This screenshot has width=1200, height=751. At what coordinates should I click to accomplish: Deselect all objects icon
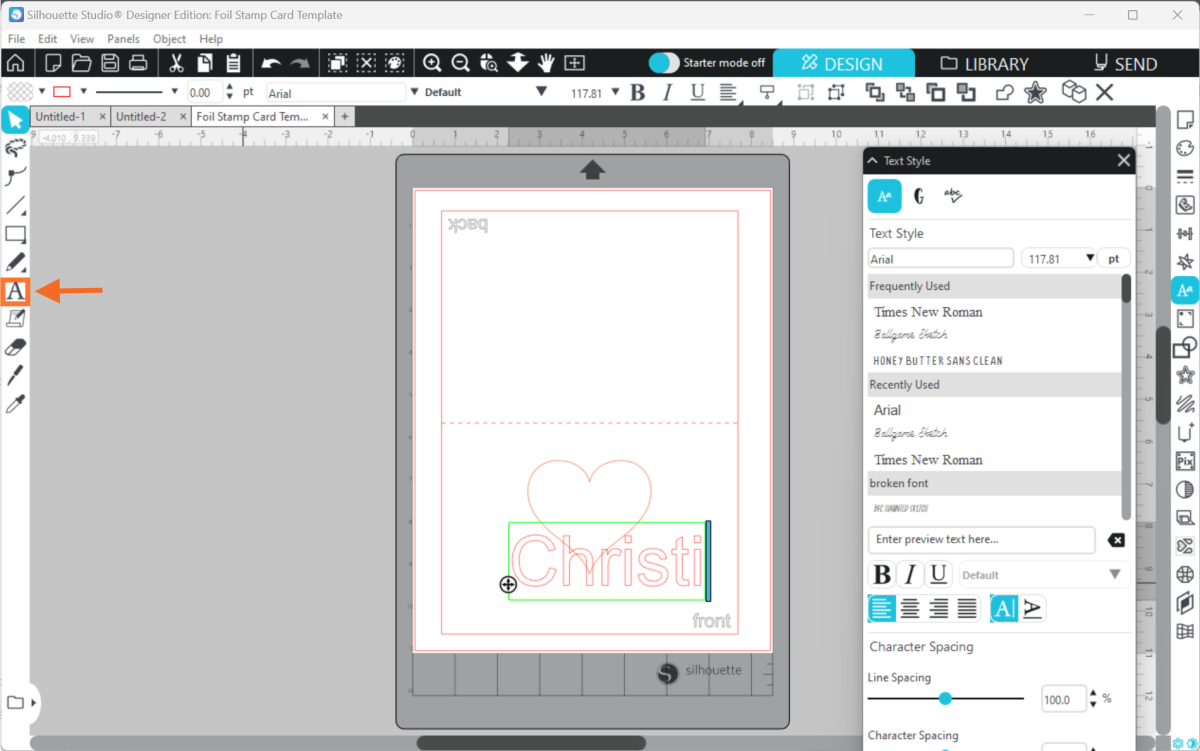coord(366,63)
